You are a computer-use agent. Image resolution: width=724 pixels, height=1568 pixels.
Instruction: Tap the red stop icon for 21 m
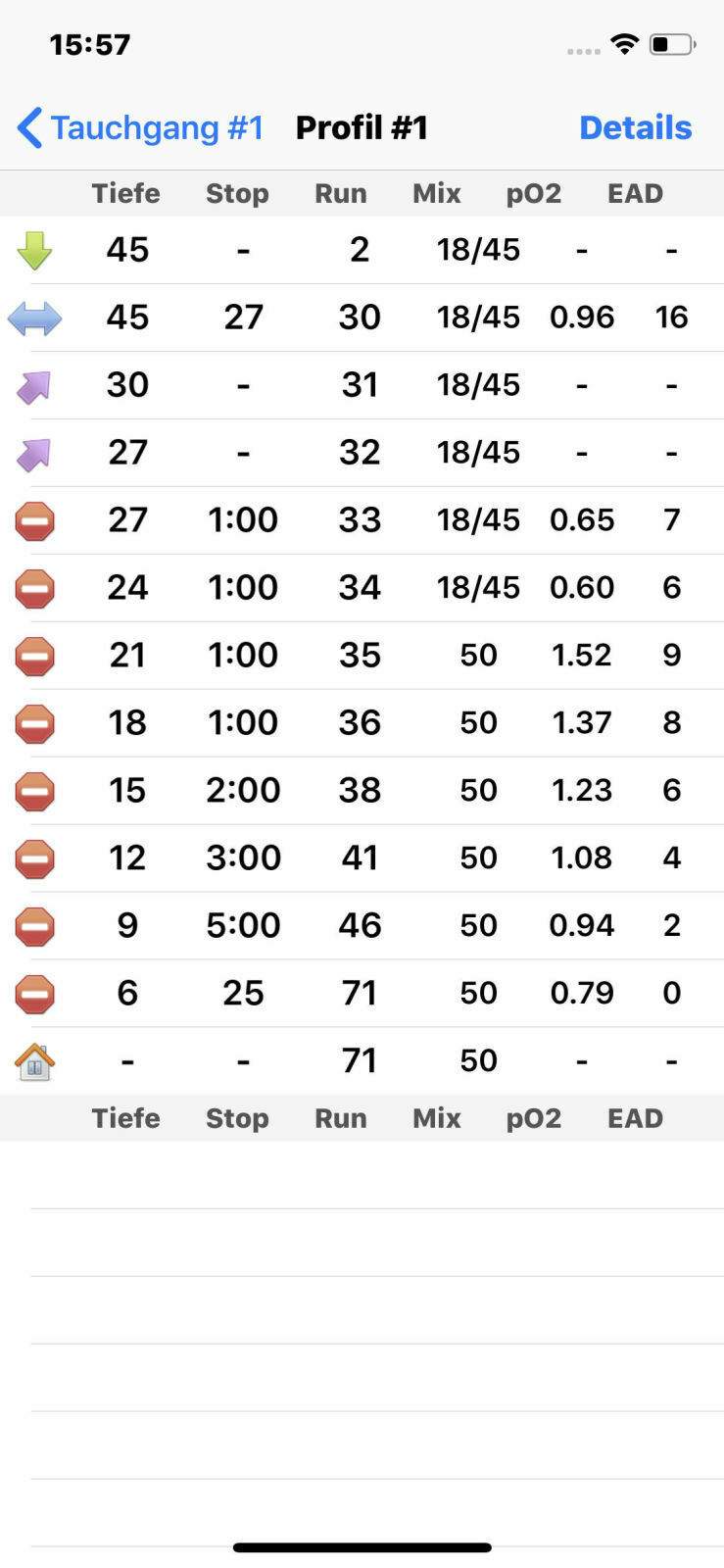(x=34, y=657)
